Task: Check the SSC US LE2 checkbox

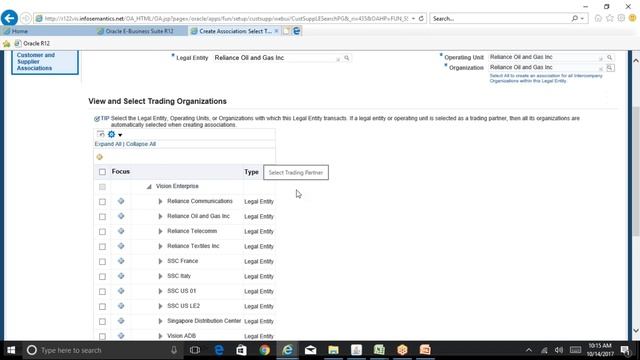Action: [x=102, y=307]
